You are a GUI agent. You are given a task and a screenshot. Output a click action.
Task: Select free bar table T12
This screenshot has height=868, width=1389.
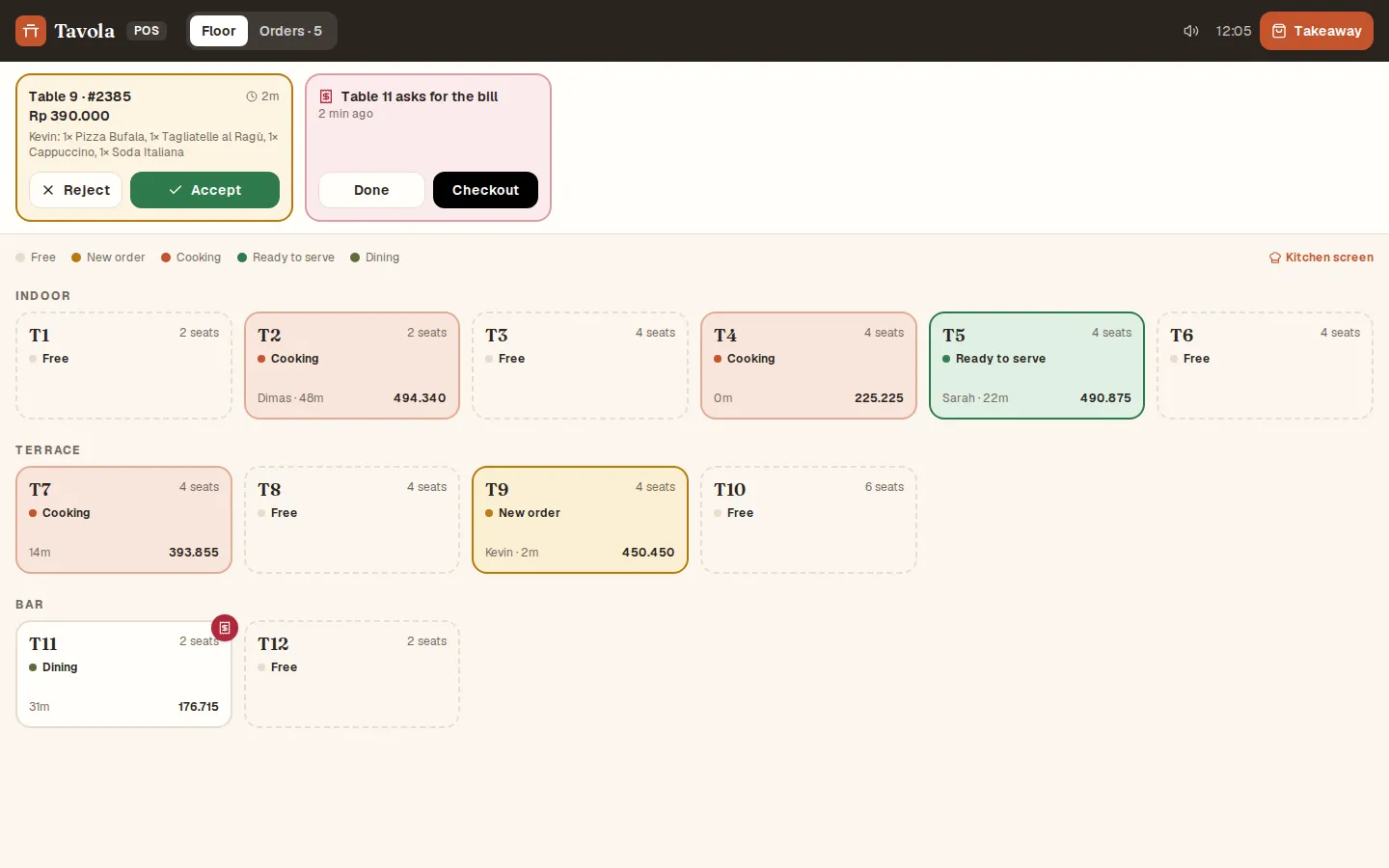(352, 674)
